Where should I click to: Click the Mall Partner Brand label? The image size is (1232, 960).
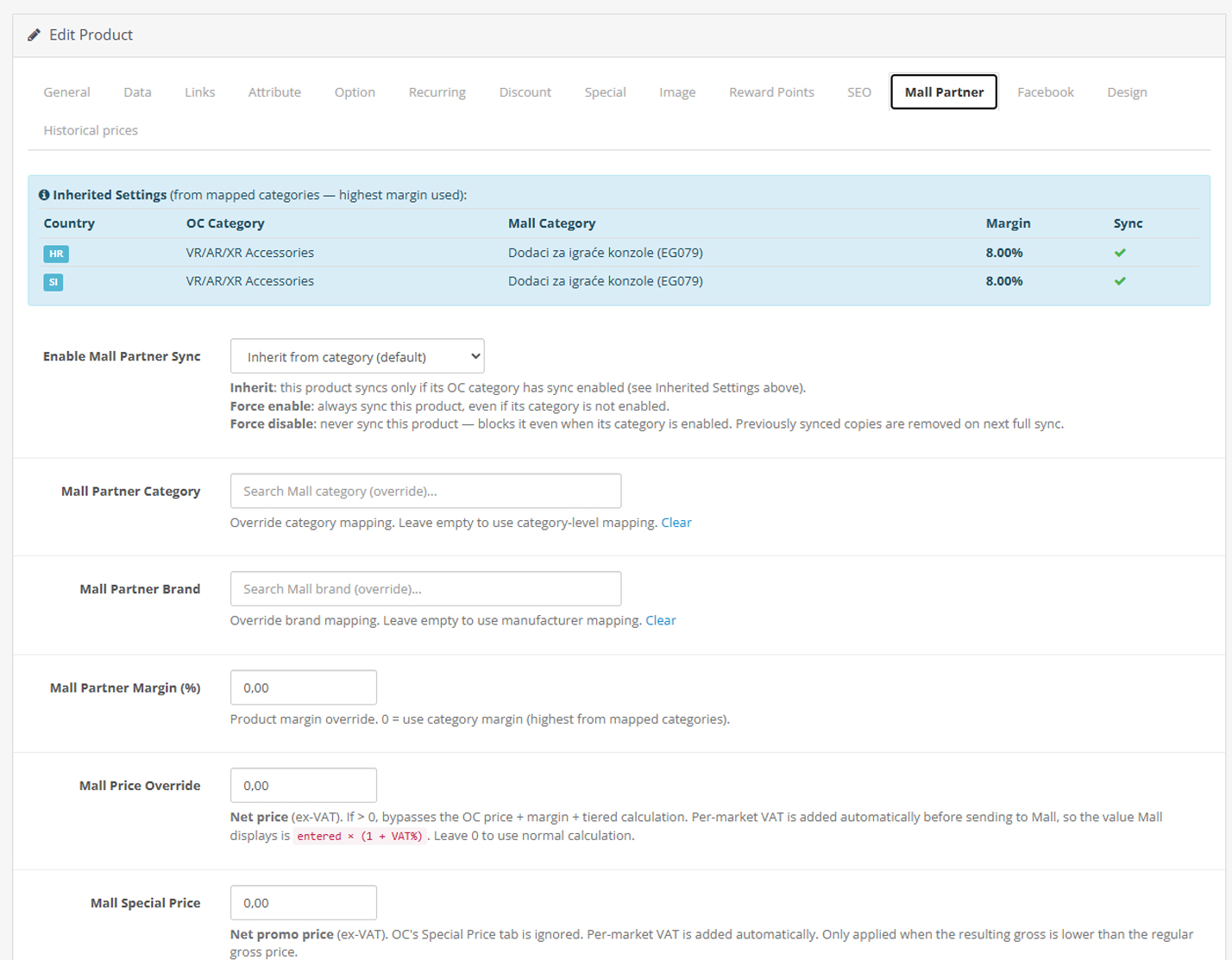tap(140, 588)
